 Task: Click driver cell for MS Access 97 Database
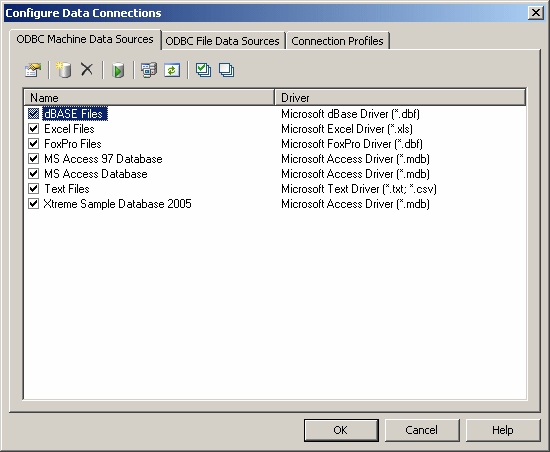pyautogui.click(x=355, y=159)
